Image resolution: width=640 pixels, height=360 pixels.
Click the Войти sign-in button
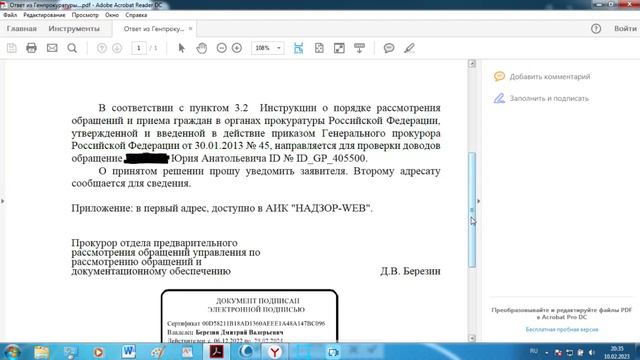click(x=625, y=29)
